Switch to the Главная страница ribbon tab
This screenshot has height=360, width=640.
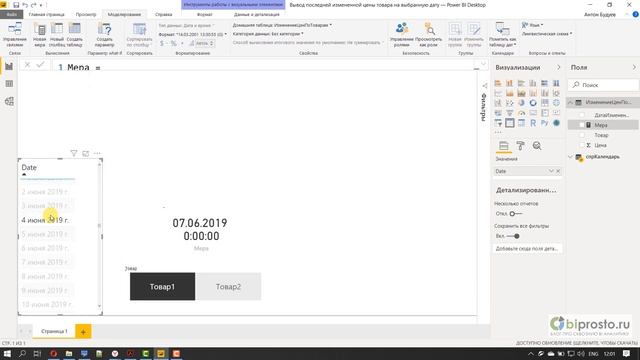pyautogui.click(x=47, y=14)
